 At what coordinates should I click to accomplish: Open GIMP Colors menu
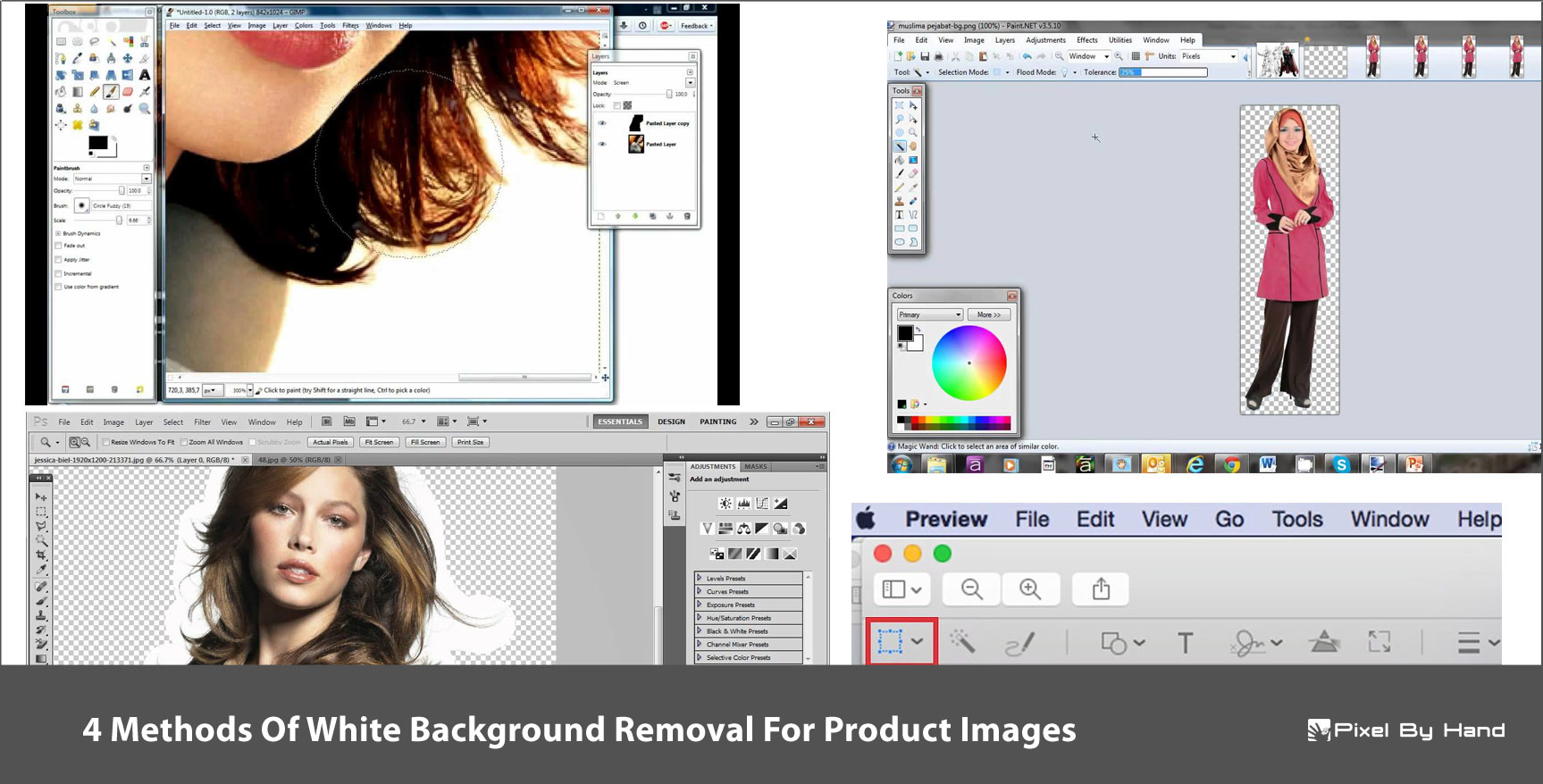[304, 25]
